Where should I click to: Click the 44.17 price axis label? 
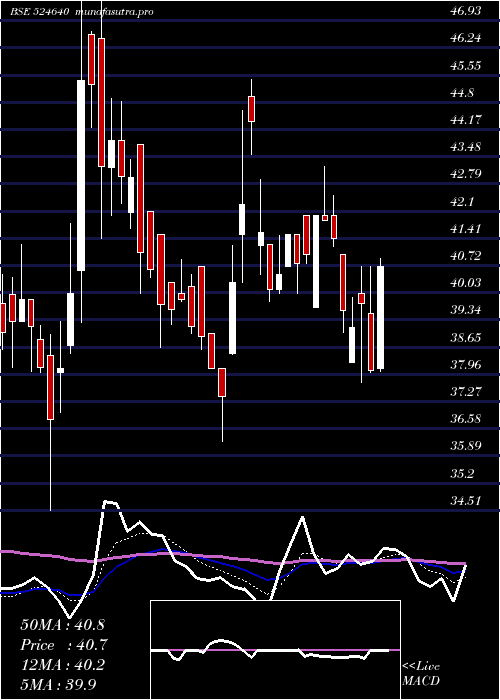466,120
